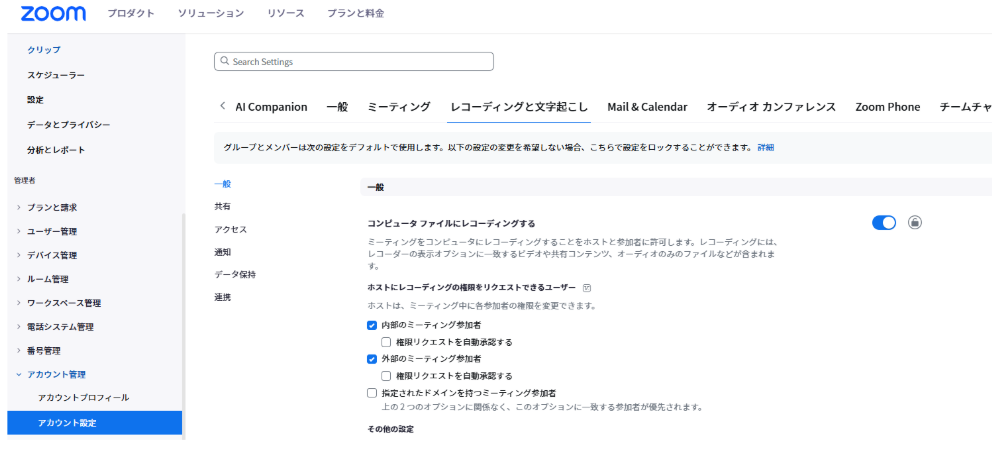Image resolution: width=992 pixels, height=451 pixels.
Task: Switch to ミーティング tab
Action: click(x=399, y=107)
